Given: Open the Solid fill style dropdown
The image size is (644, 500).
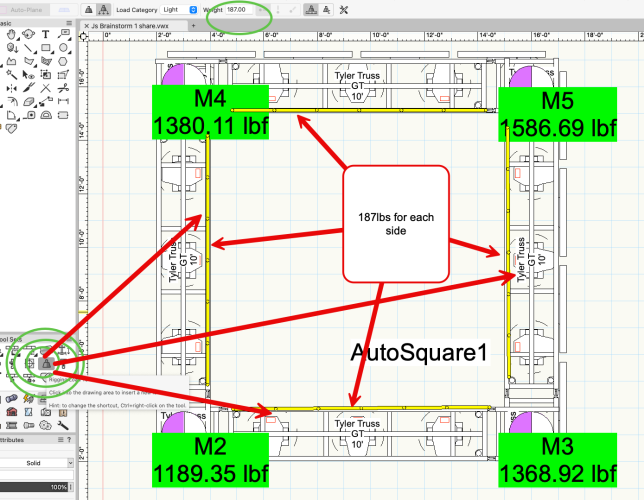Looking at the screenshot, I should pos(45,463).
